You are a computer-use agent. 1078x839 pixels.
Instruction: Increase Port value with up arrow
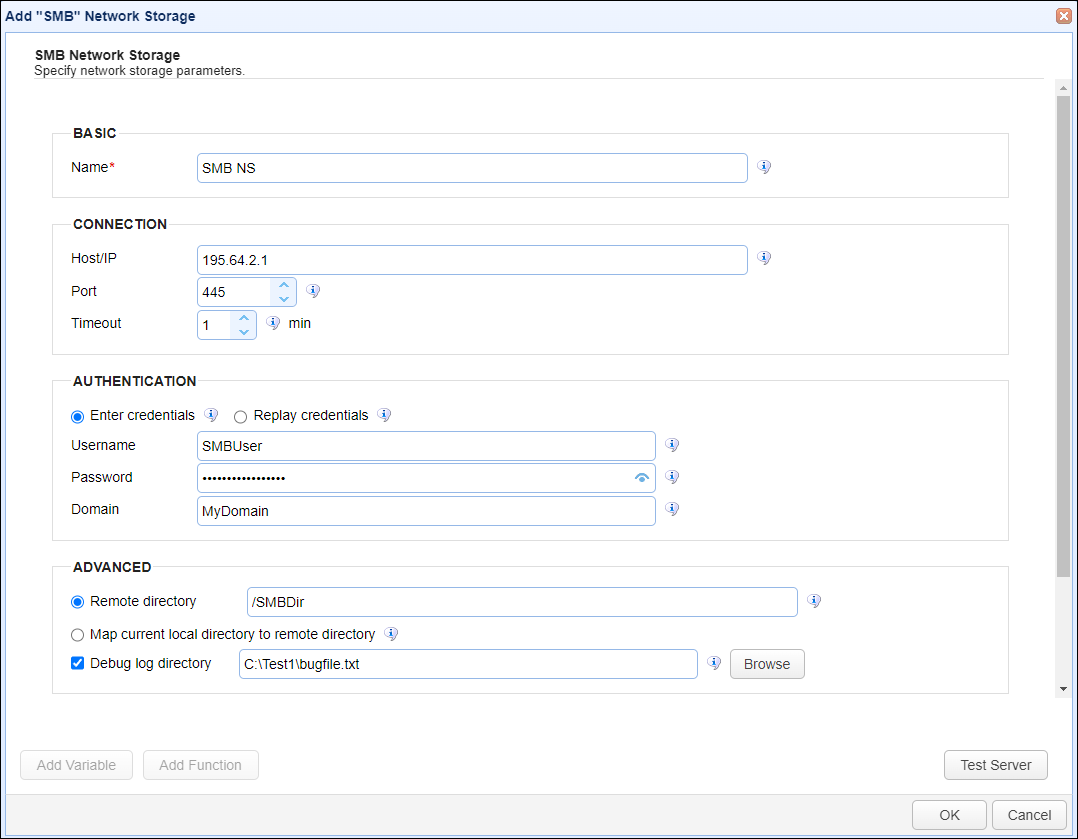coord(284,285)
